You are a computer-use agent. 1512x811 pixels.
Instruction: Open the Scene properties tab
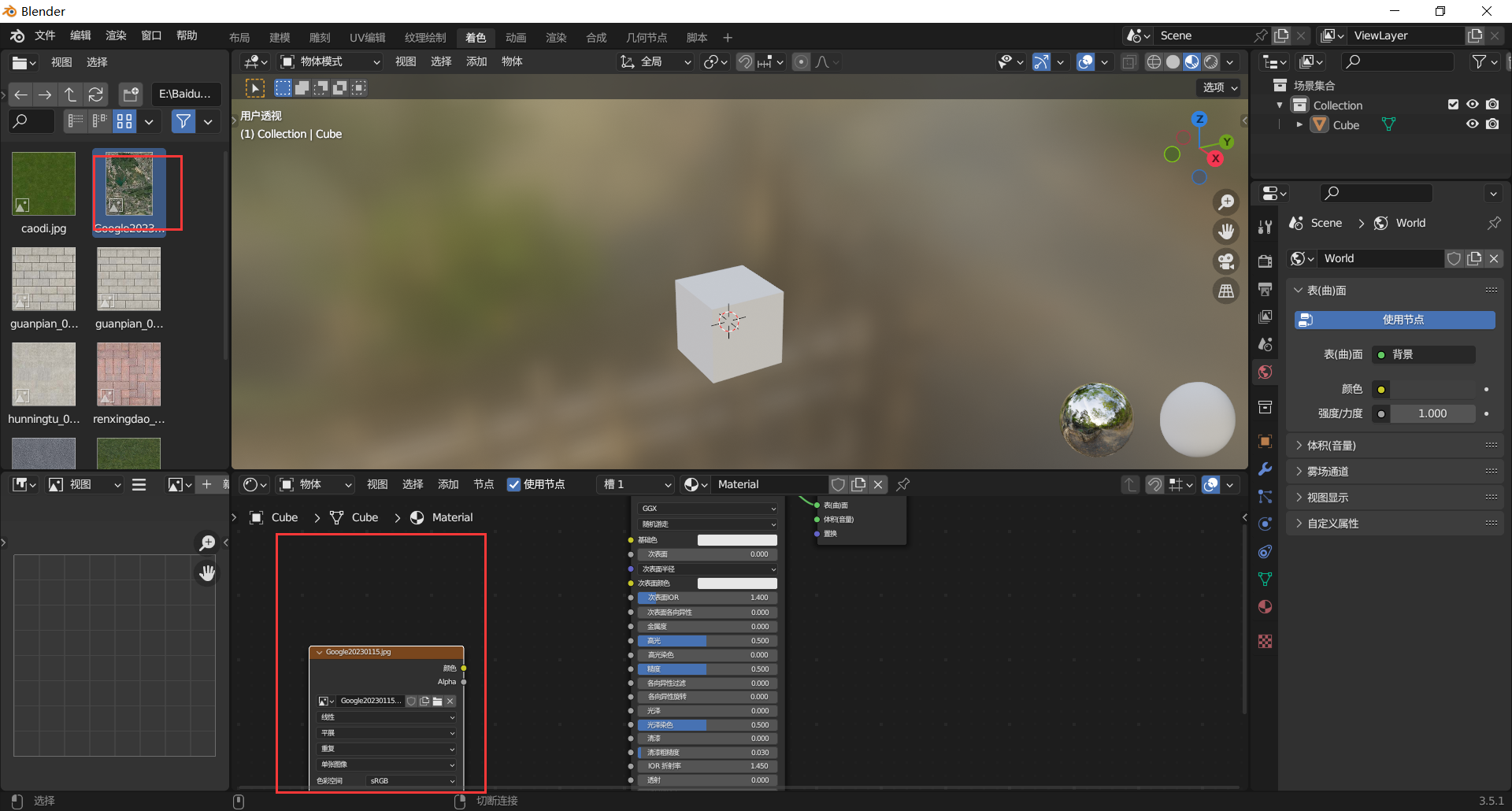(x=1265, y=344)
